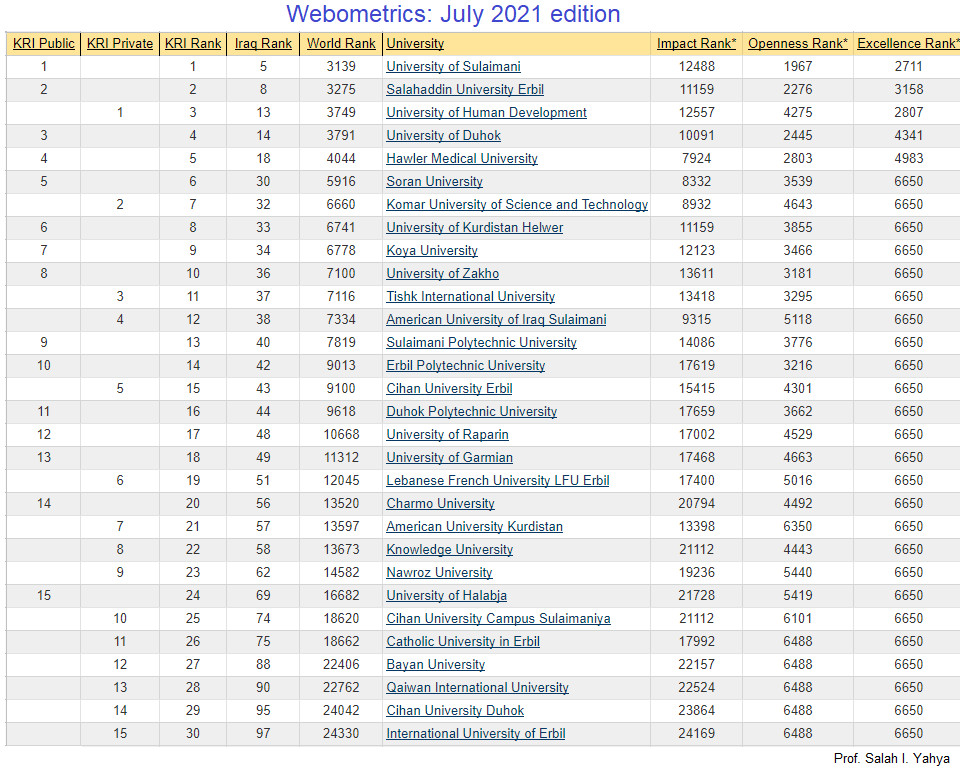Open International University of Erbil link
This screenshot has width=960, height=772.
(x=476, y=734)
